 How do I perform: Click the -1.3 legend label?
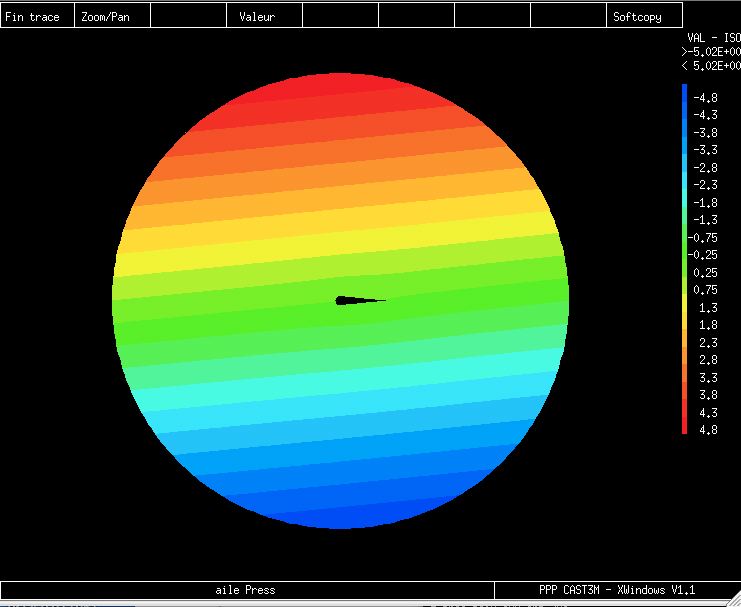[x=705, y=220]
